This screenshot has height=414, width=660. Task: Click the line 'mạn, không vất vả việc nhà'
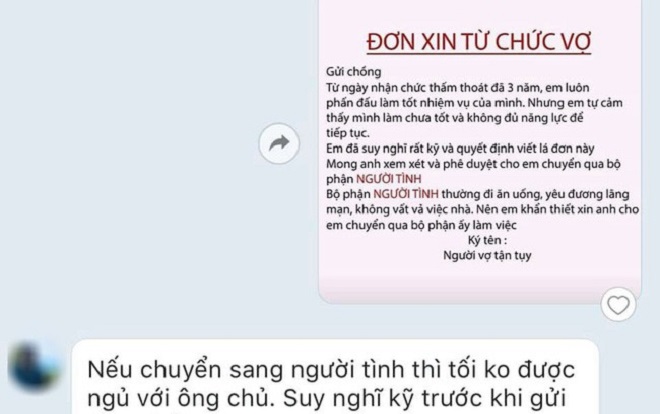pyautogui.click(x=482, y=209)
